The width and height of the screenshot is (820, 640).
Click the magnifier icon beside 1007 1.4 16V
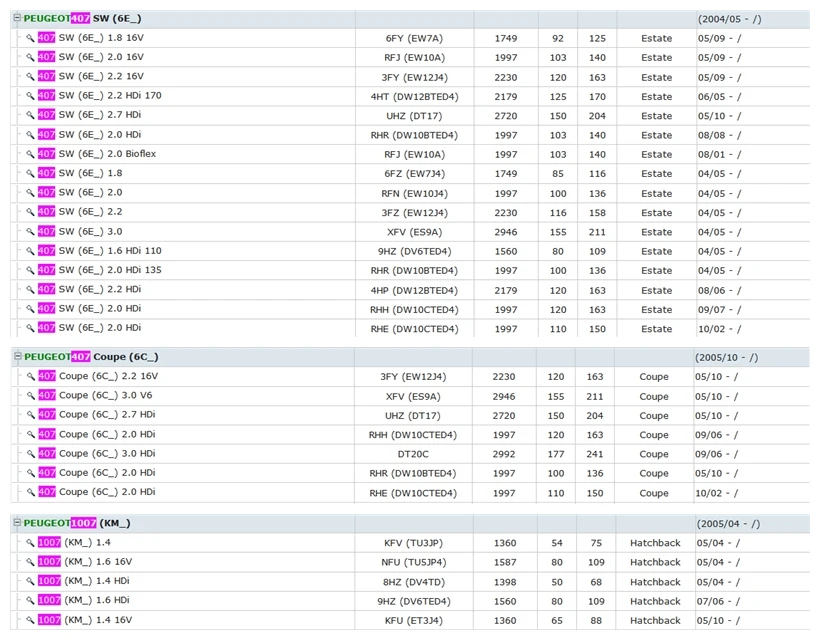(30, 620)
